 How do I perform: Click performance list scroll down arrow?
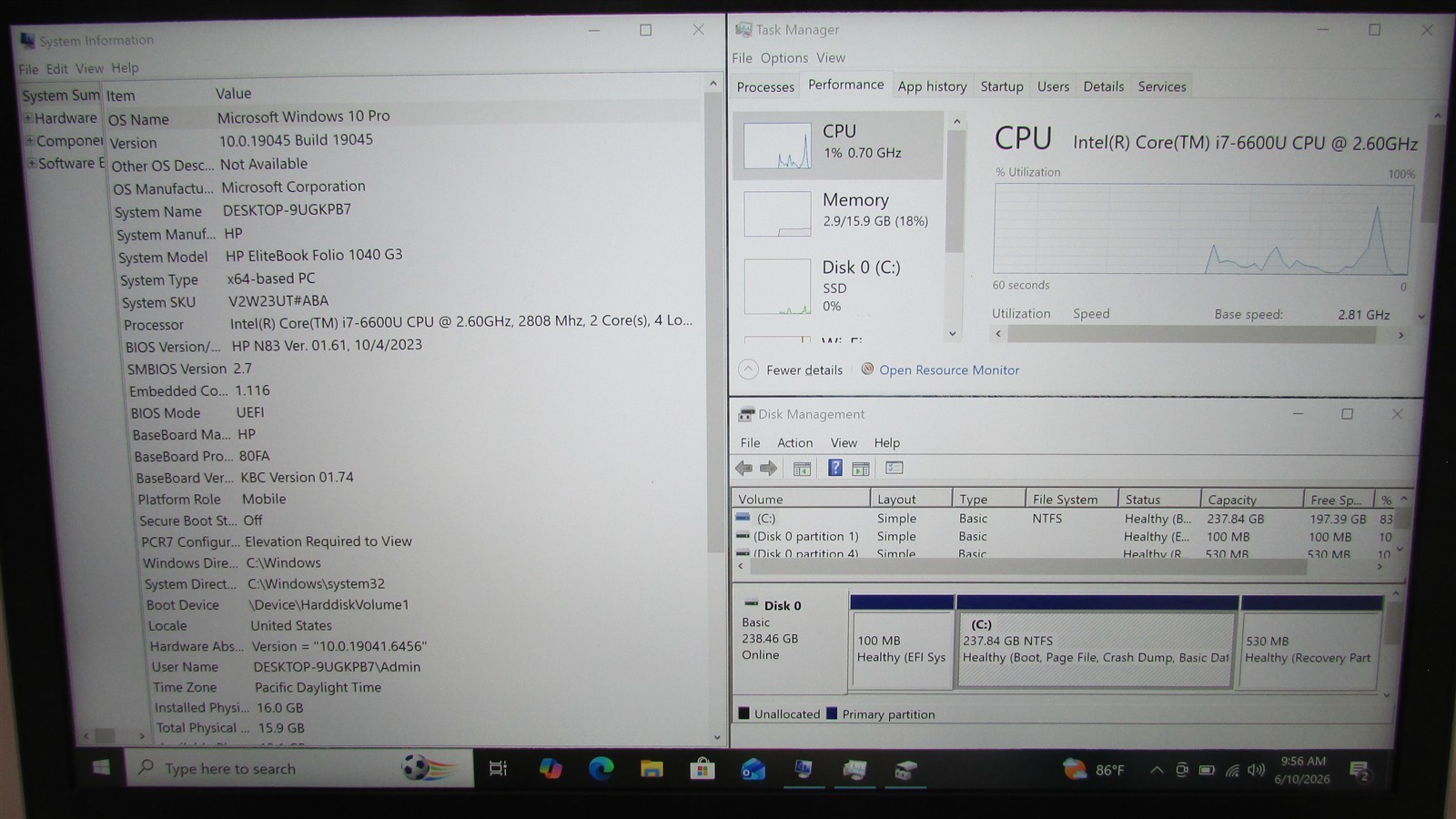[953, 333]
